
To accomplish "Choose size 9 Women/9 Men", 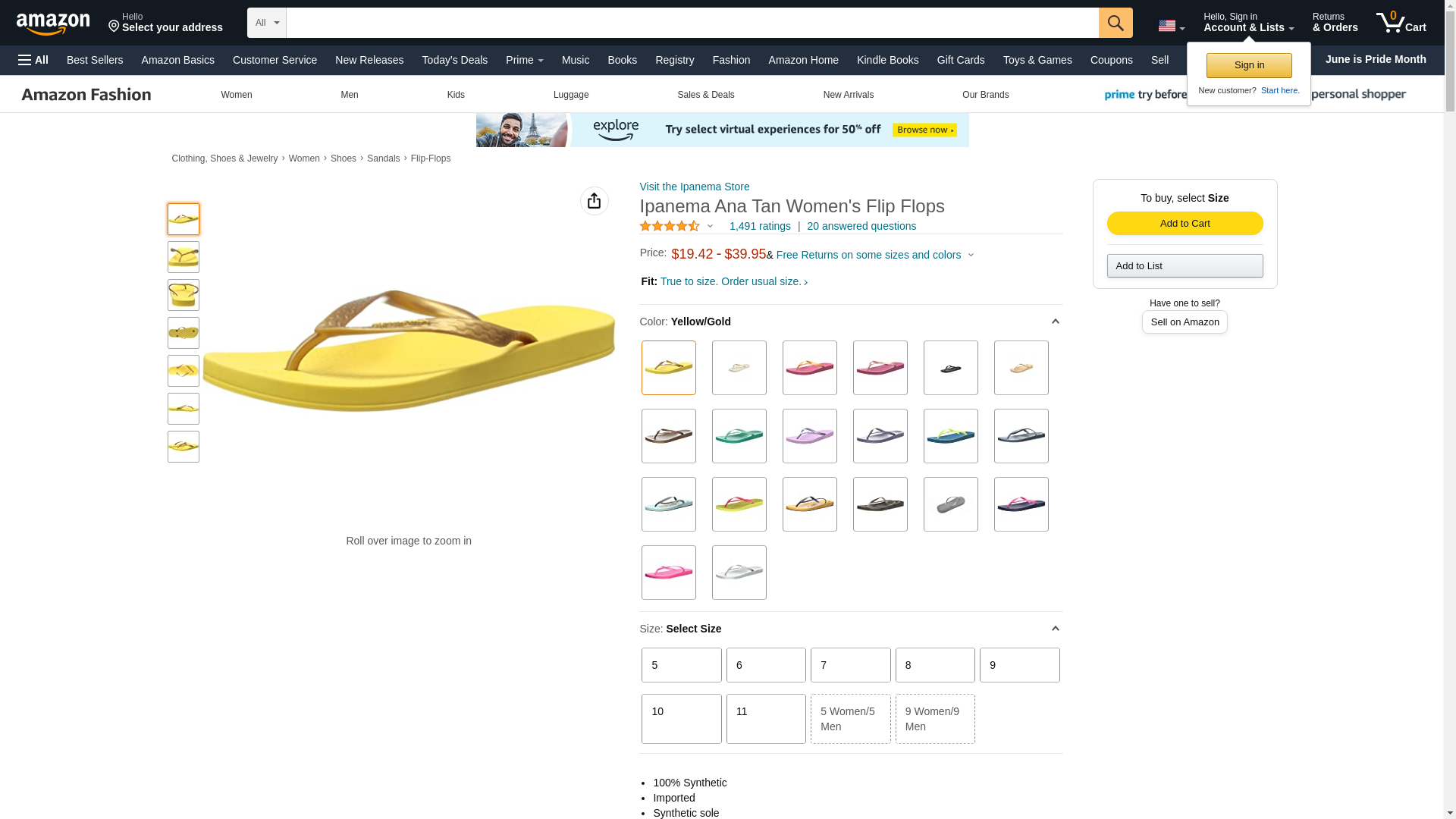I will coord(935,719).
